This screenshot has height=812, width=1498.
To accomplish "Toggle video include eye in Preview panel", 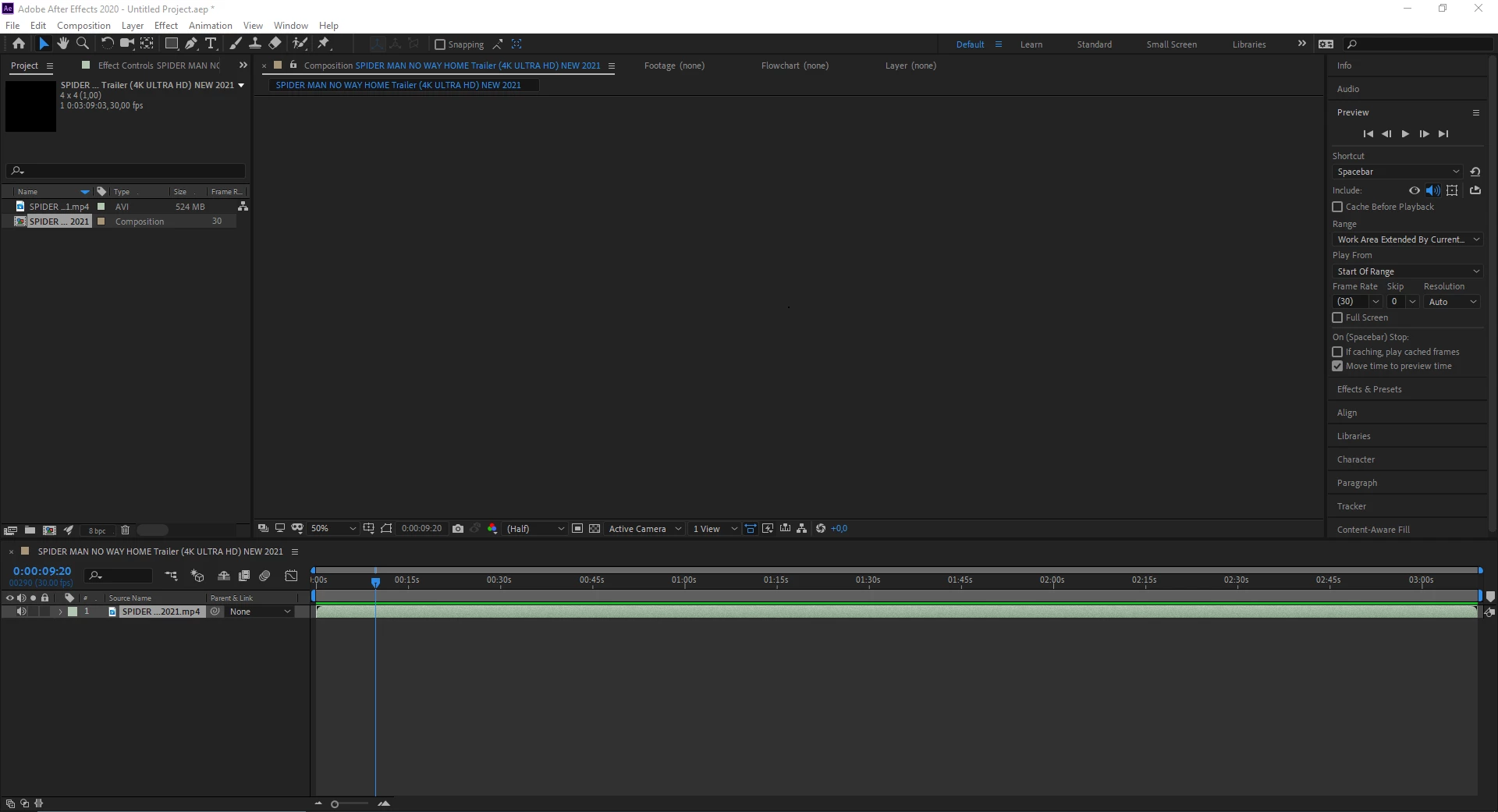I will pos(1415,190).
